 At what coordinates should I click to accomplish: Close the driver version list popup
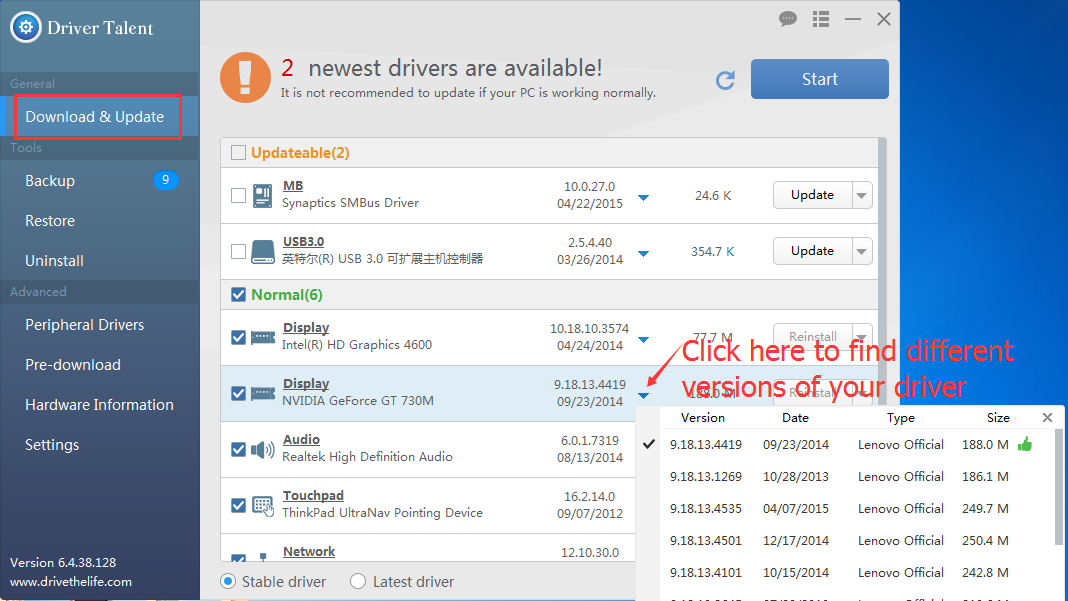click(1047, 418)
